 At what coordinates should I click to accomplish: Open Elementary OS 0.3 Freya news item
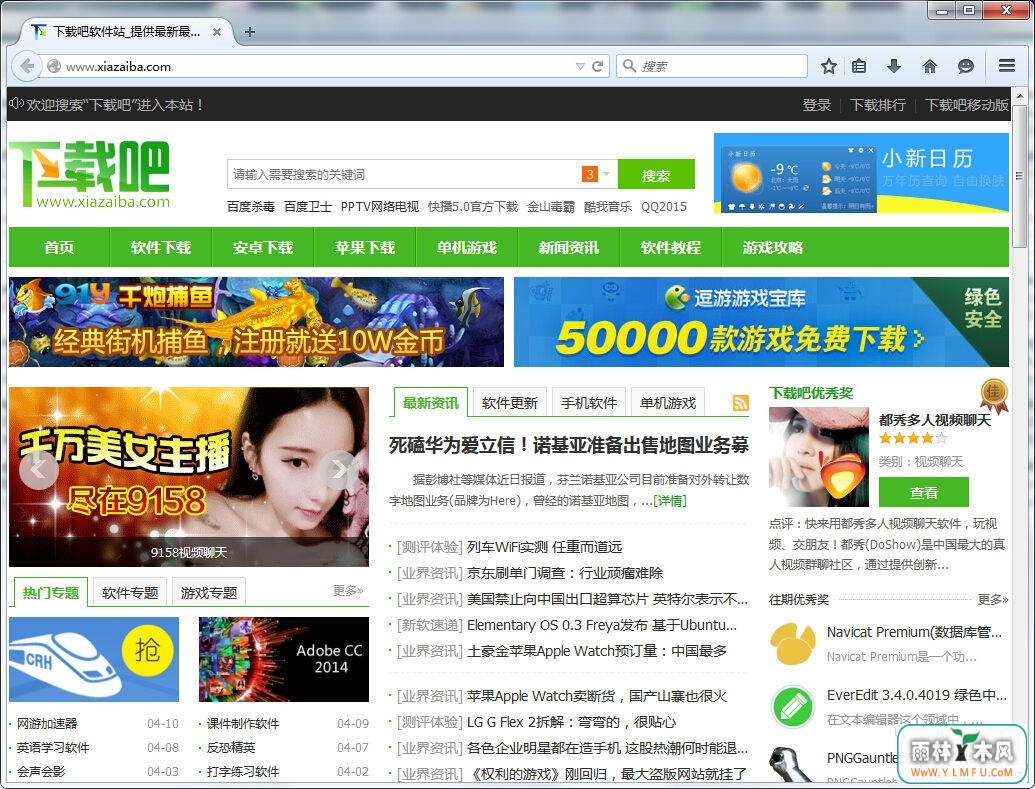[602, 625]
